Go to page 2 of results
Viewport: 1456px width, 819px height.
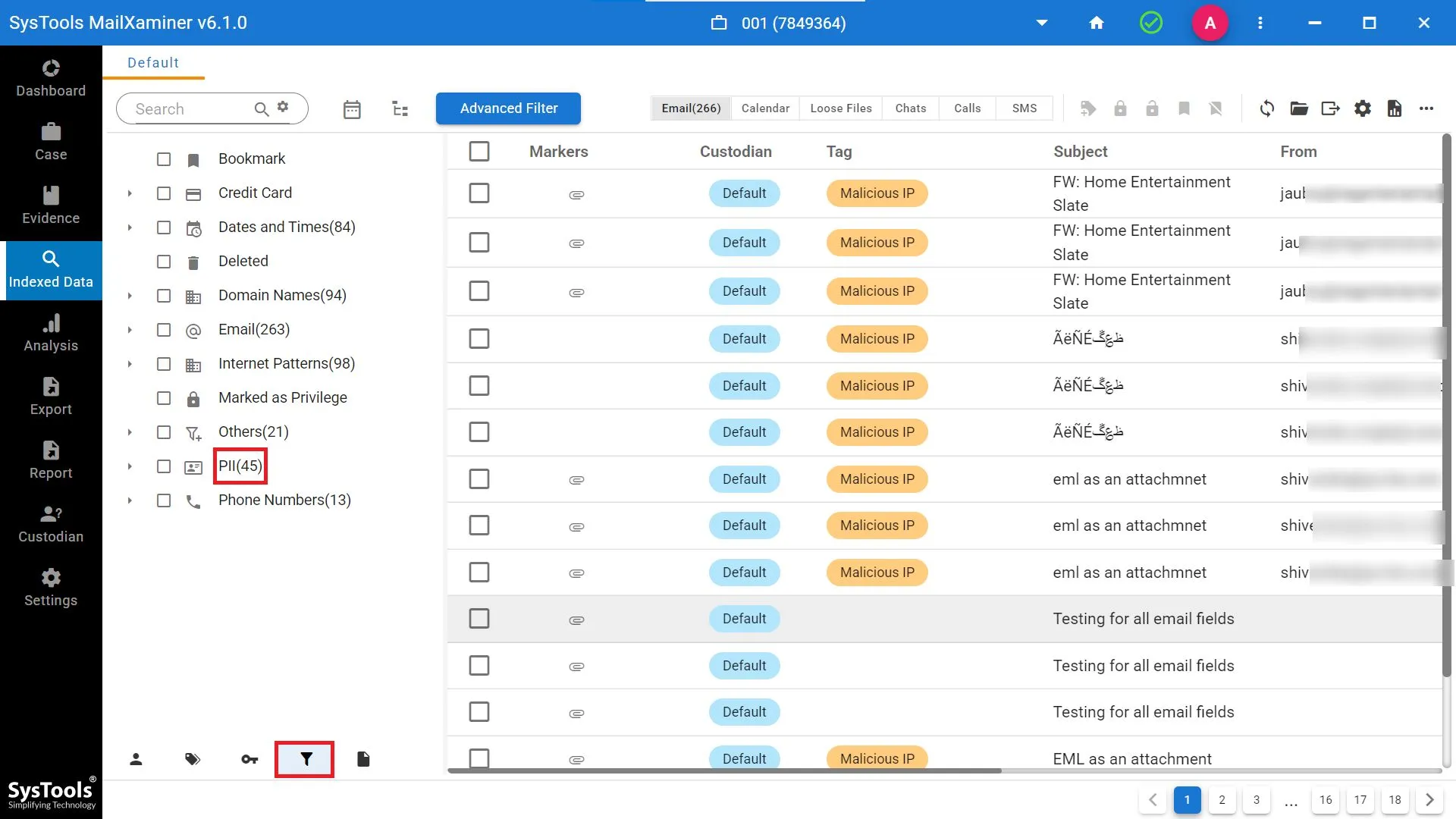click(x=1221, y=799)
